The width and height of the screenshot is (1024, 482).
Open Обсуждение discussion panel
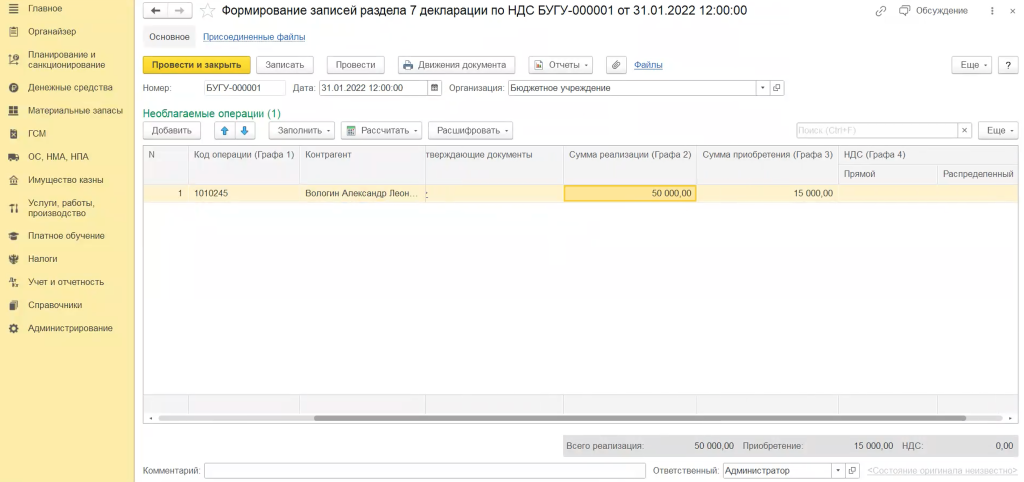(933, 10)
